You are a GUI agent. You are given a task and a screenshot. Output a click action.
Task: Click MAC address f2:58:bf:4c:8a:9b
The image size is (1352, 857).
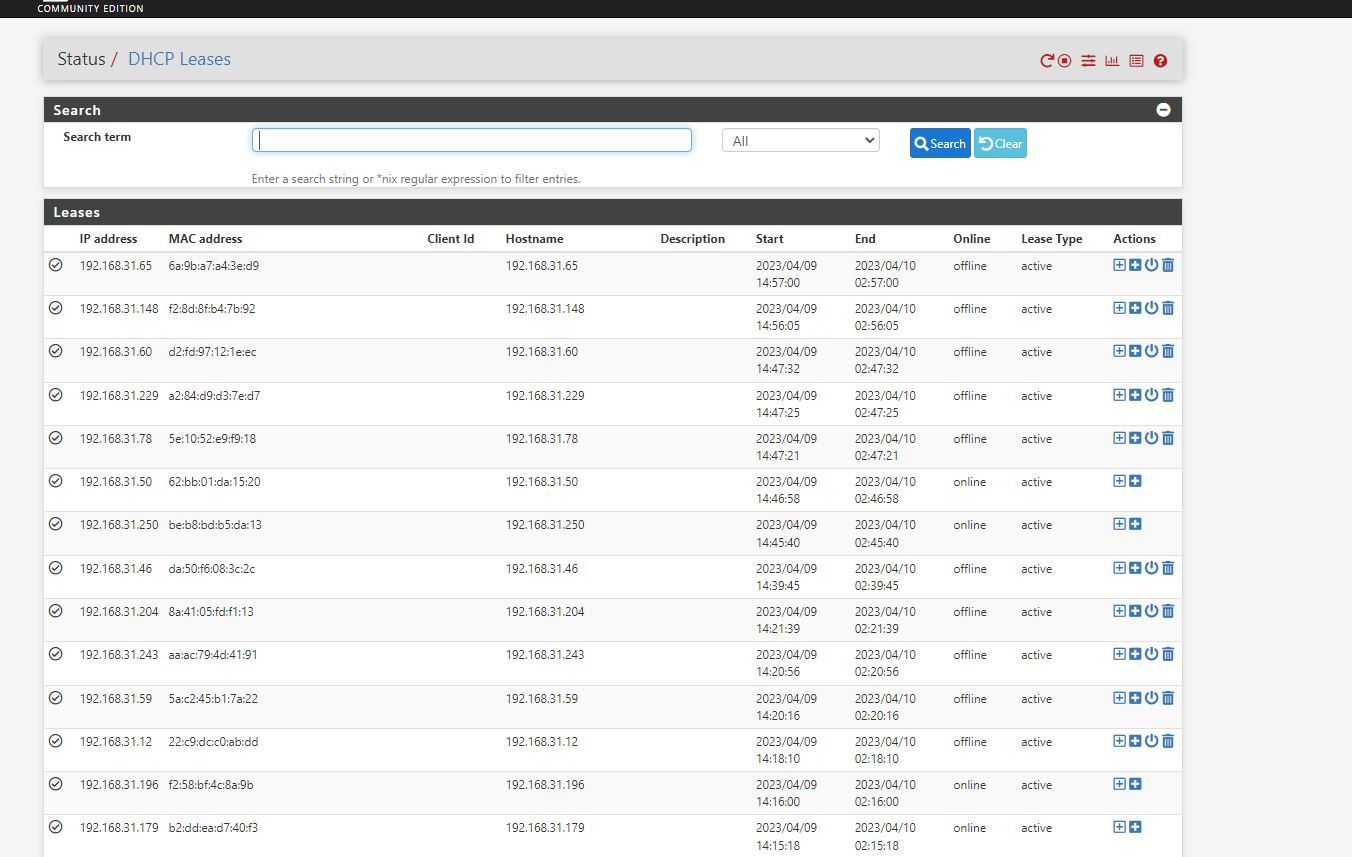click(210, 785)
